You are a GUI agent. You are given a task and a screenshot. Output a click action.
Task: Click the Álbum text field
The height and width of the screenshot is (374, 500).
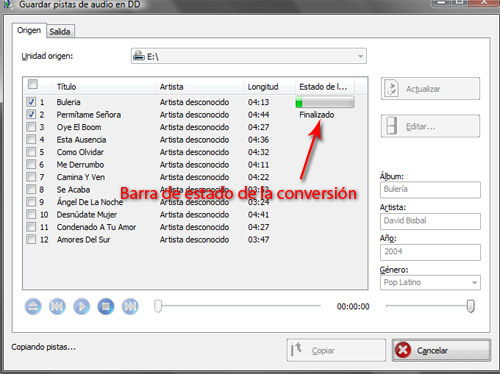430,190
